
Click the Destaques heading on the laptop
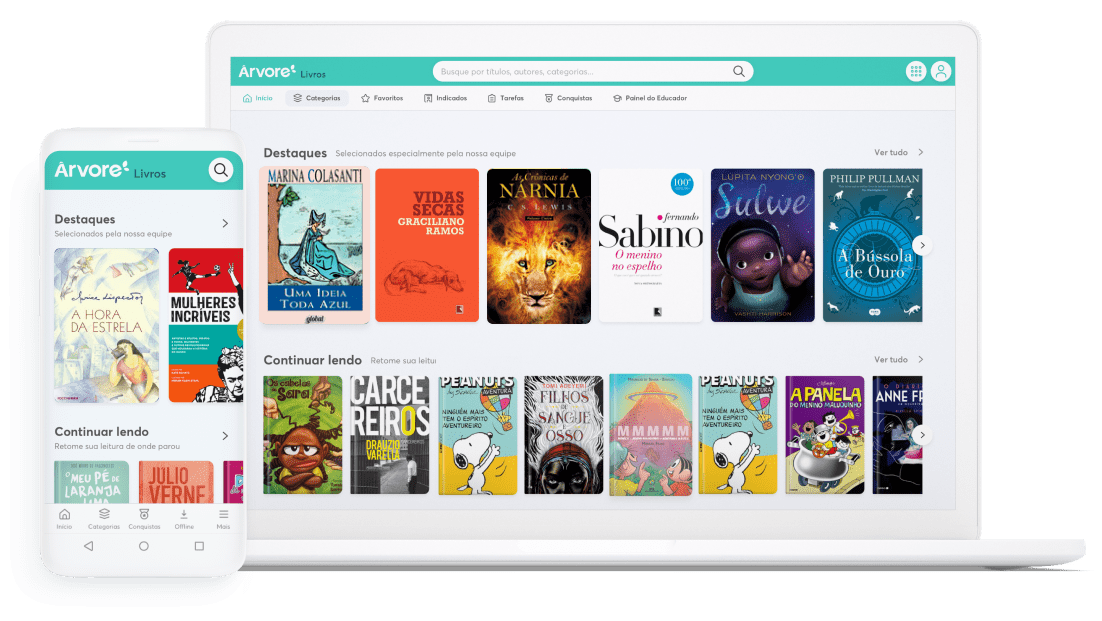click(x=295, y=153)
